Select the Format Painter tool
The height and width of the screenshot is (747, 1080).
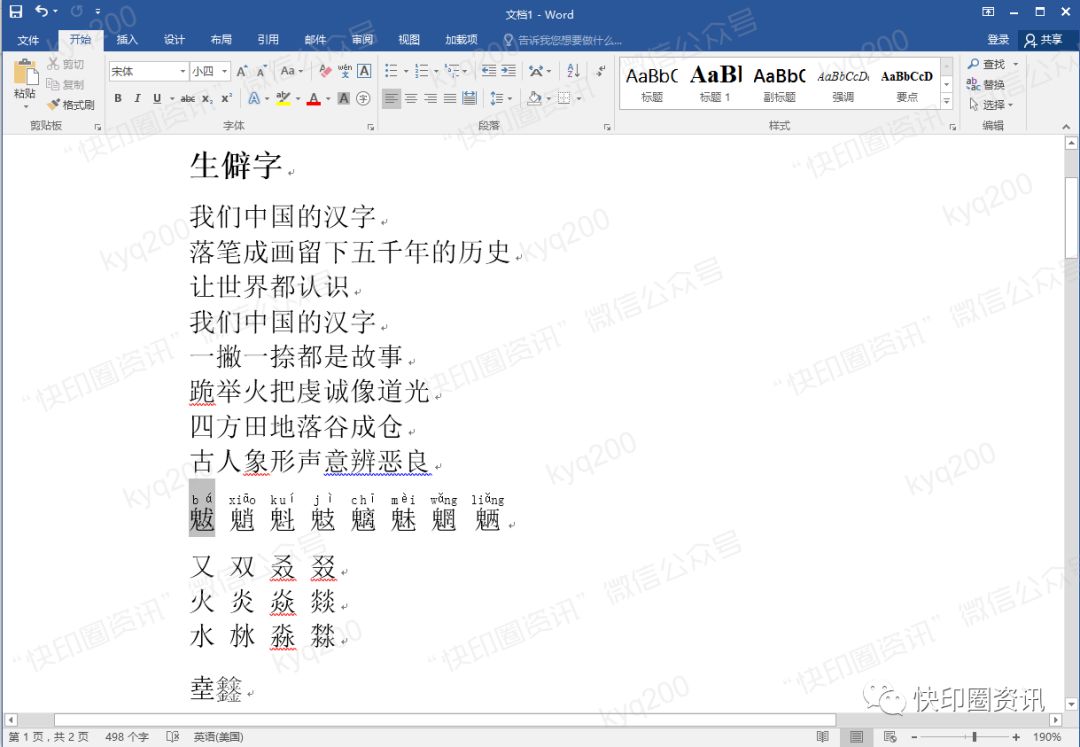tap(70, 104)
